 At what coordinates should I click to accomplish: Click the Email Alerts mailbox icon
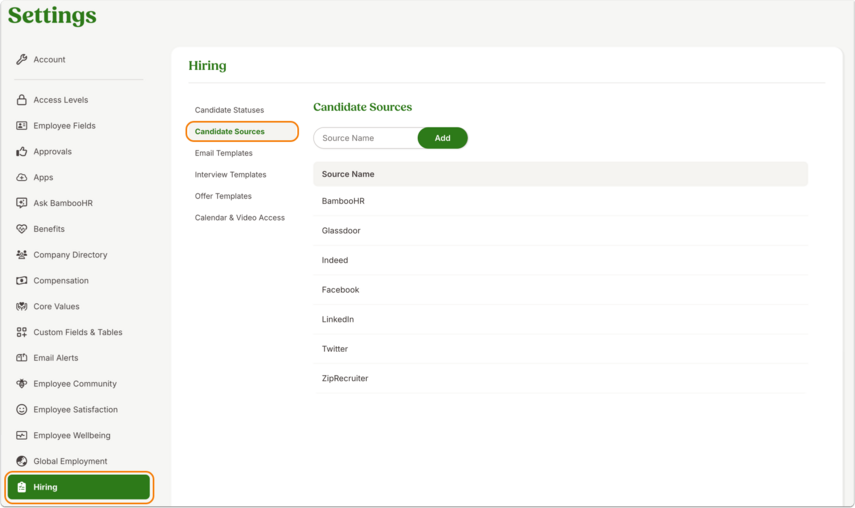21,358
